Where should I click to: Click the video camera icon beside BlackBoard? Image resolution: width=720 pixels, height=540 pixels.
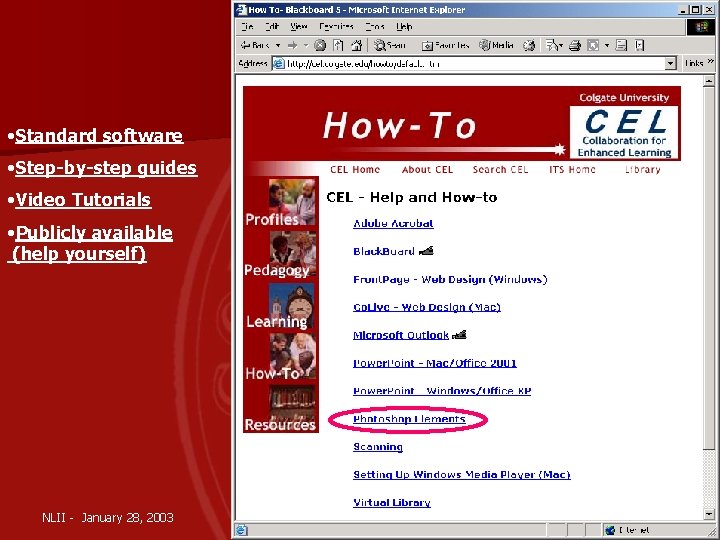pyautogui.click(x=426, y=251)
